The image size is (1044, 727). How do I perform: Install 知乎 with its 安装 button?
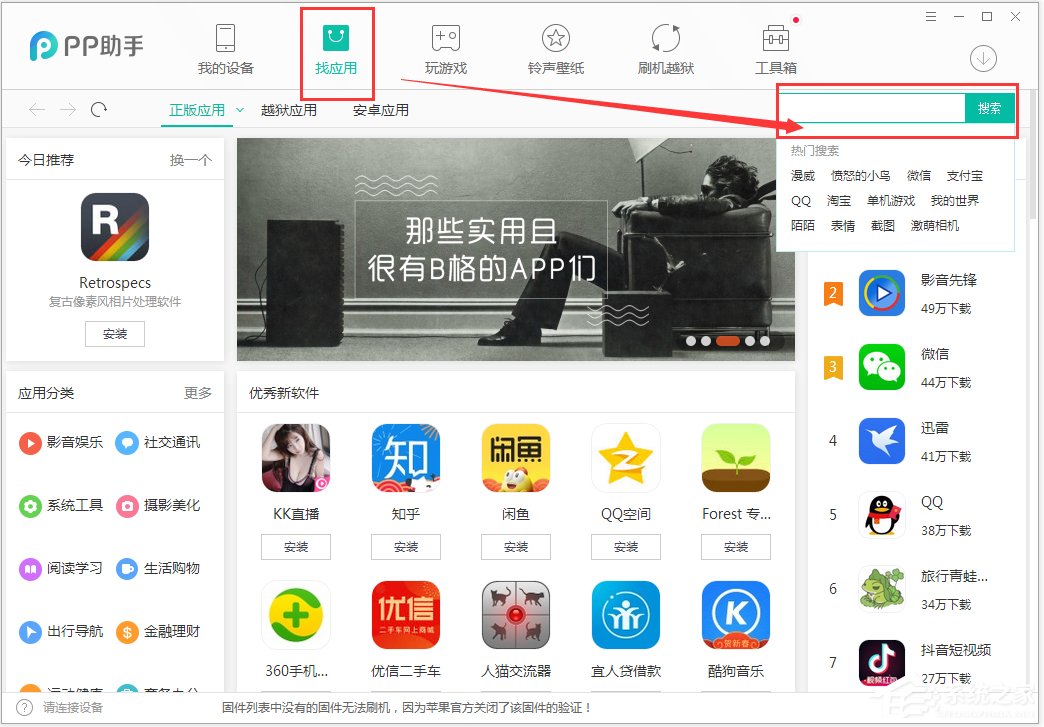pos(405,547)
